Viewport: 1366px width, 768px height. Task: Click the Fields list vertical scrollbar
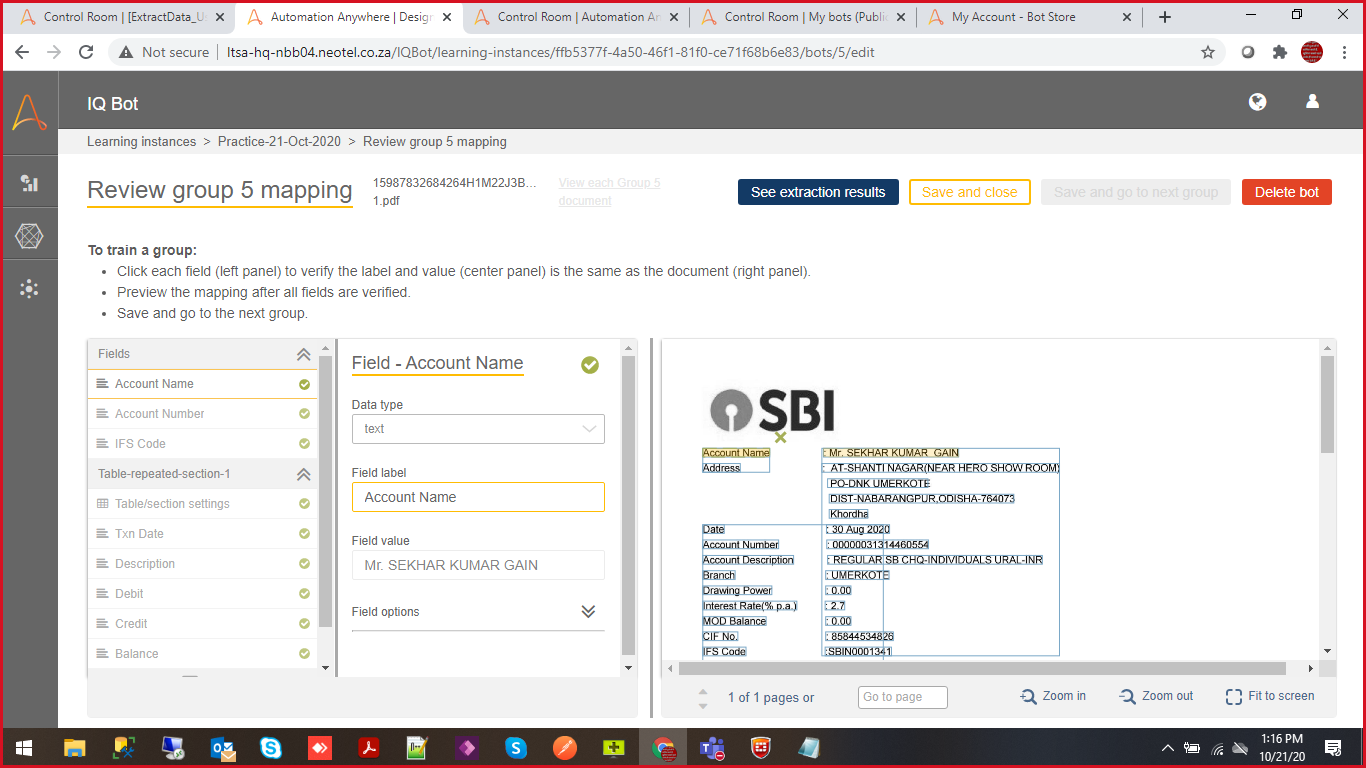(x=325, y=490)
